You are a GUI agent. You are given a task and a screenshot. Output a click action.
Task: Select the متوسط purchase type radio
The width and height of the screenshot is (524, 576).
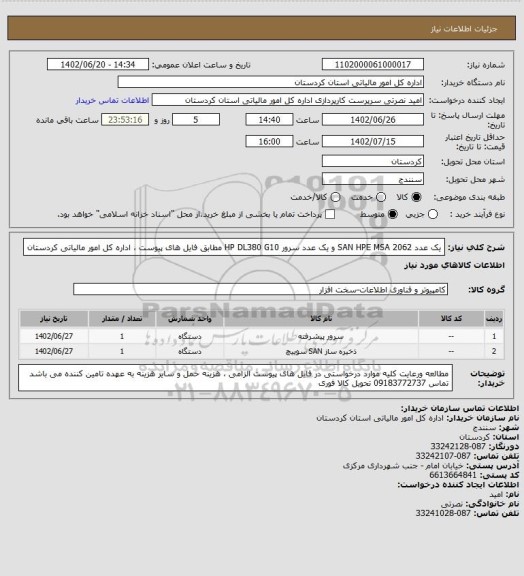click(393, 214)
